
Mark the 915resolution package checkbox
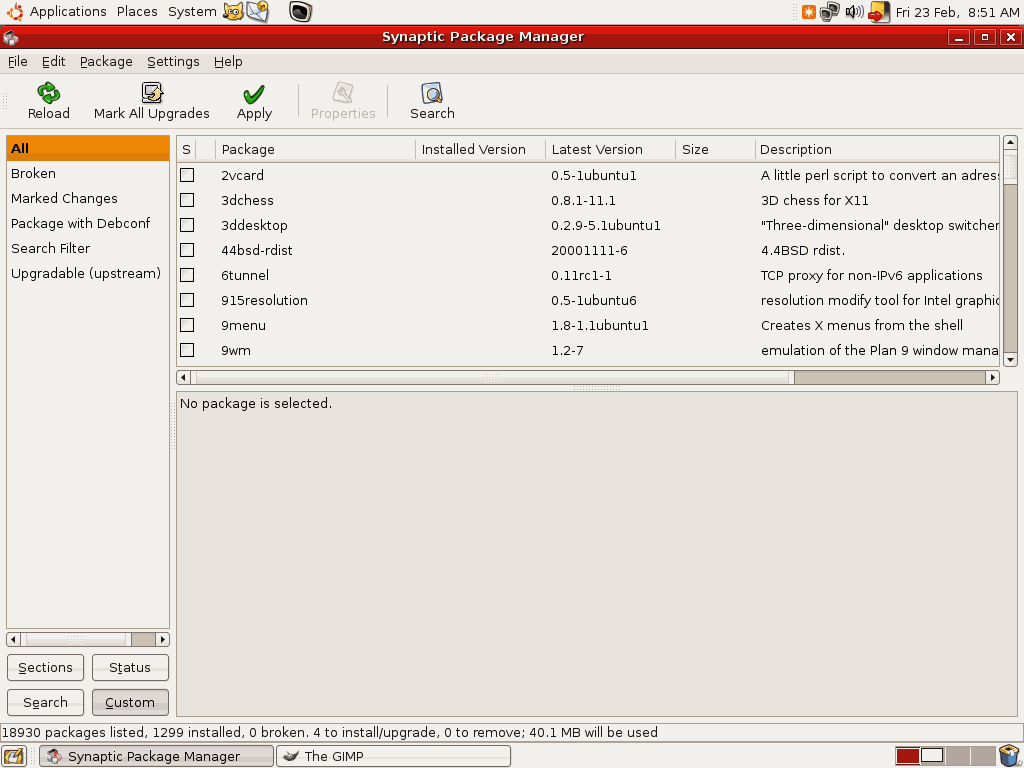point(187,300)
